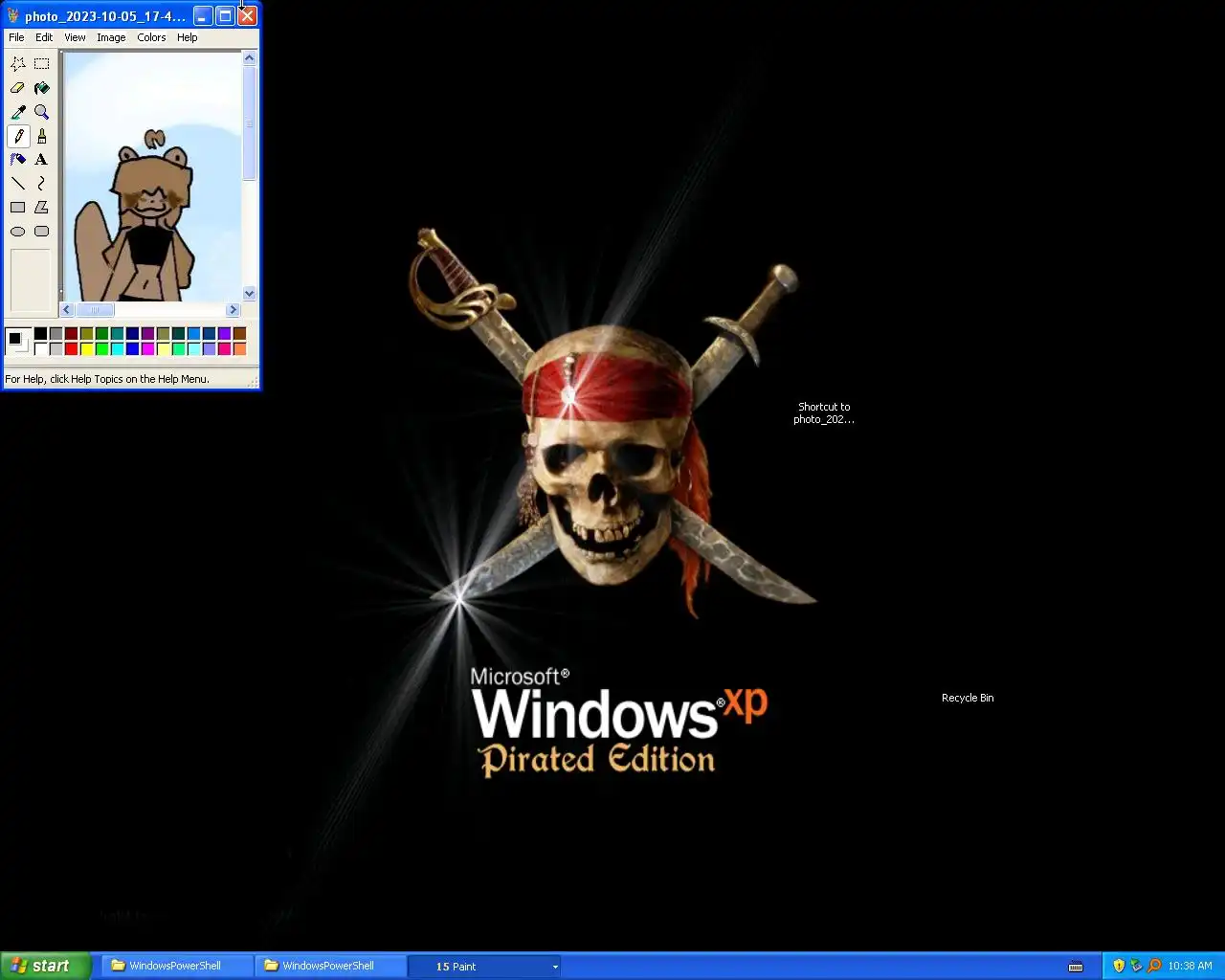This screenshot has width=1225, height=980.
Task: Pick the Curve tool
Action: coord(41,184)
